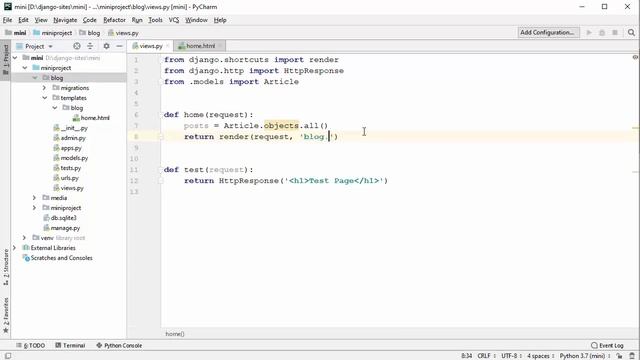The height and width of the screenshot is (360, 640).
Task: Hide the Project panel with minus icon
Action: (119, 46)
